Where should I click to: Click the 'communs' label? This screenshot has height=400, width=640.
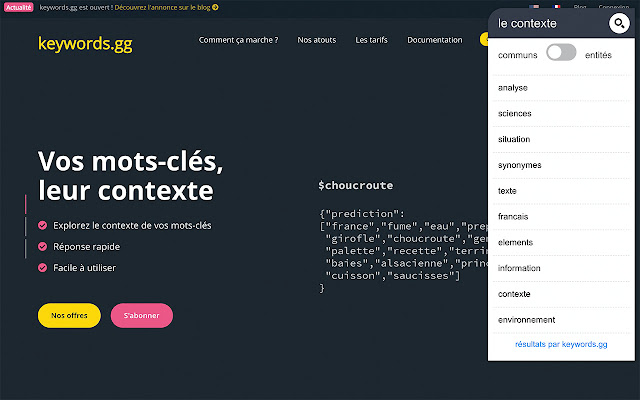[x=518, y=55]
